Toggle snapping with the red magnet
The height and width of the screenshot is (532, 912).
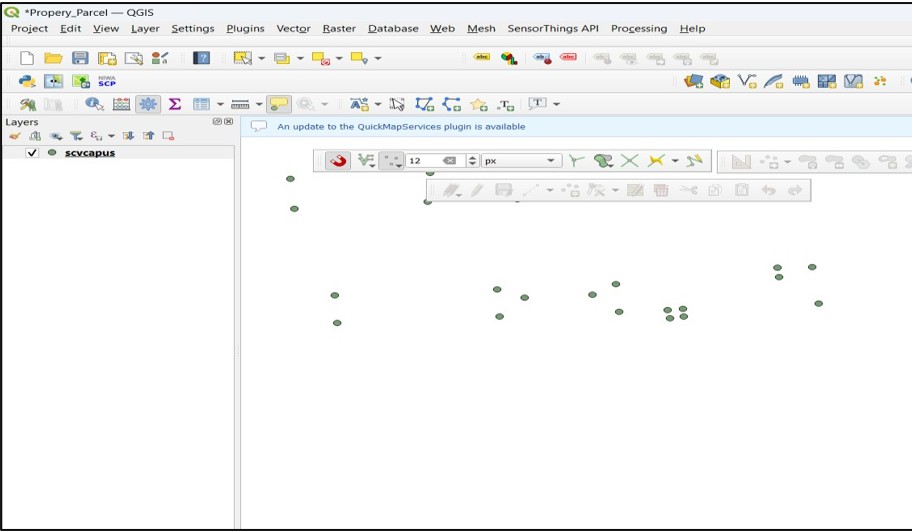337,160
